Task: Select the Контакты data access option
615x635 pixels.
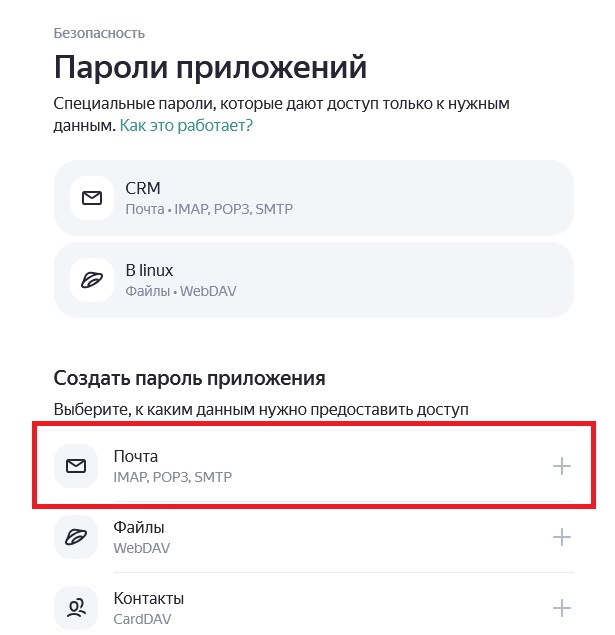Action: click(314, 608)
